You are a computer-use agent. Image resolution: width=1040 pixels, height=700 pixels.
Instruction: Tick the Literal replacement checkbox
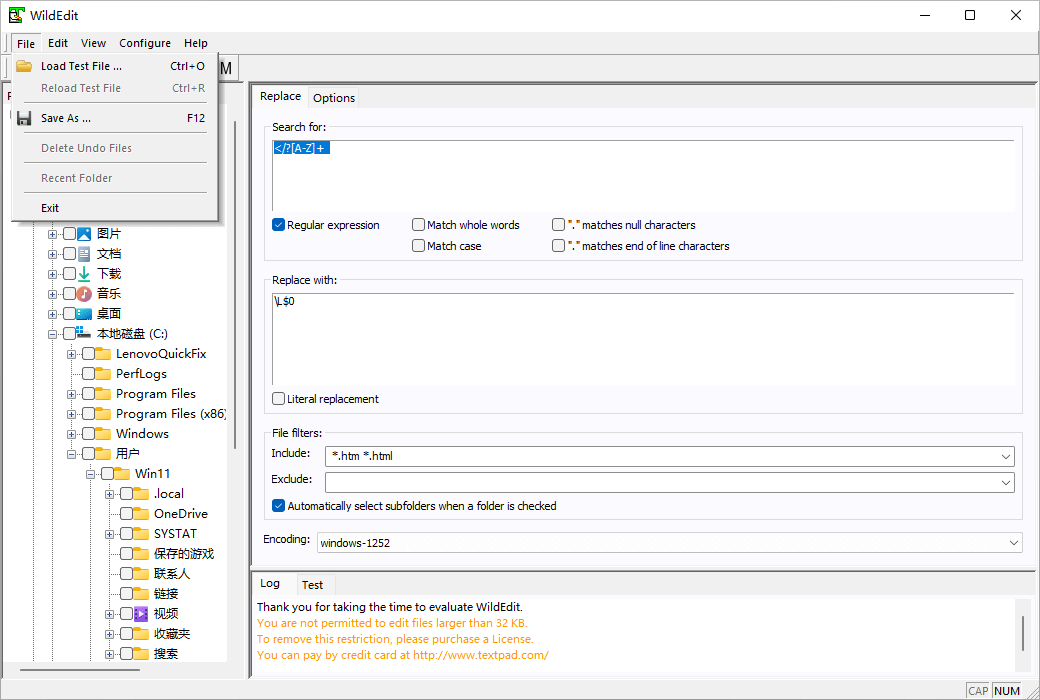click(x=279, y=399)
